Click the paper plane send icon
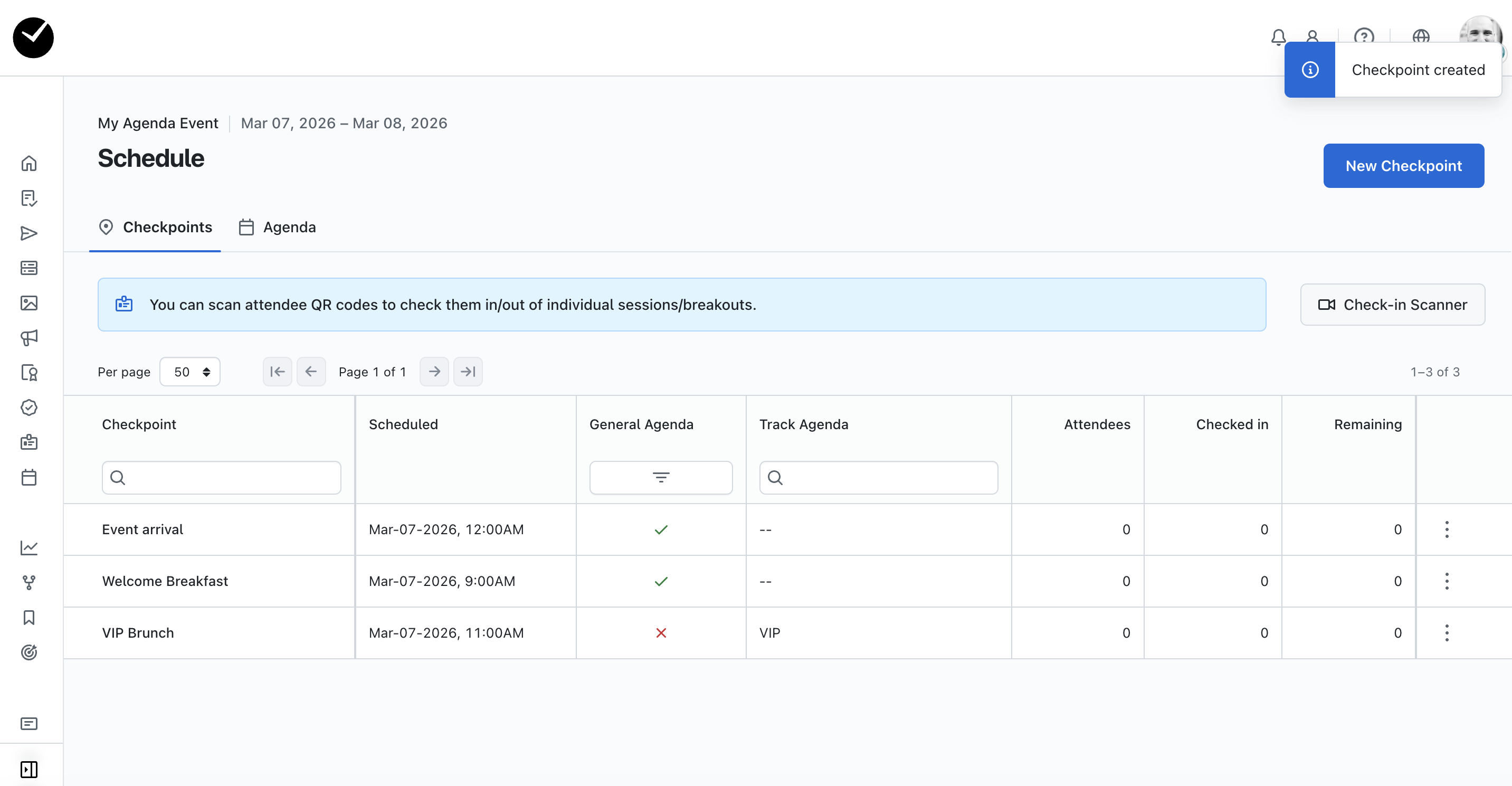 tap(28, 233)
